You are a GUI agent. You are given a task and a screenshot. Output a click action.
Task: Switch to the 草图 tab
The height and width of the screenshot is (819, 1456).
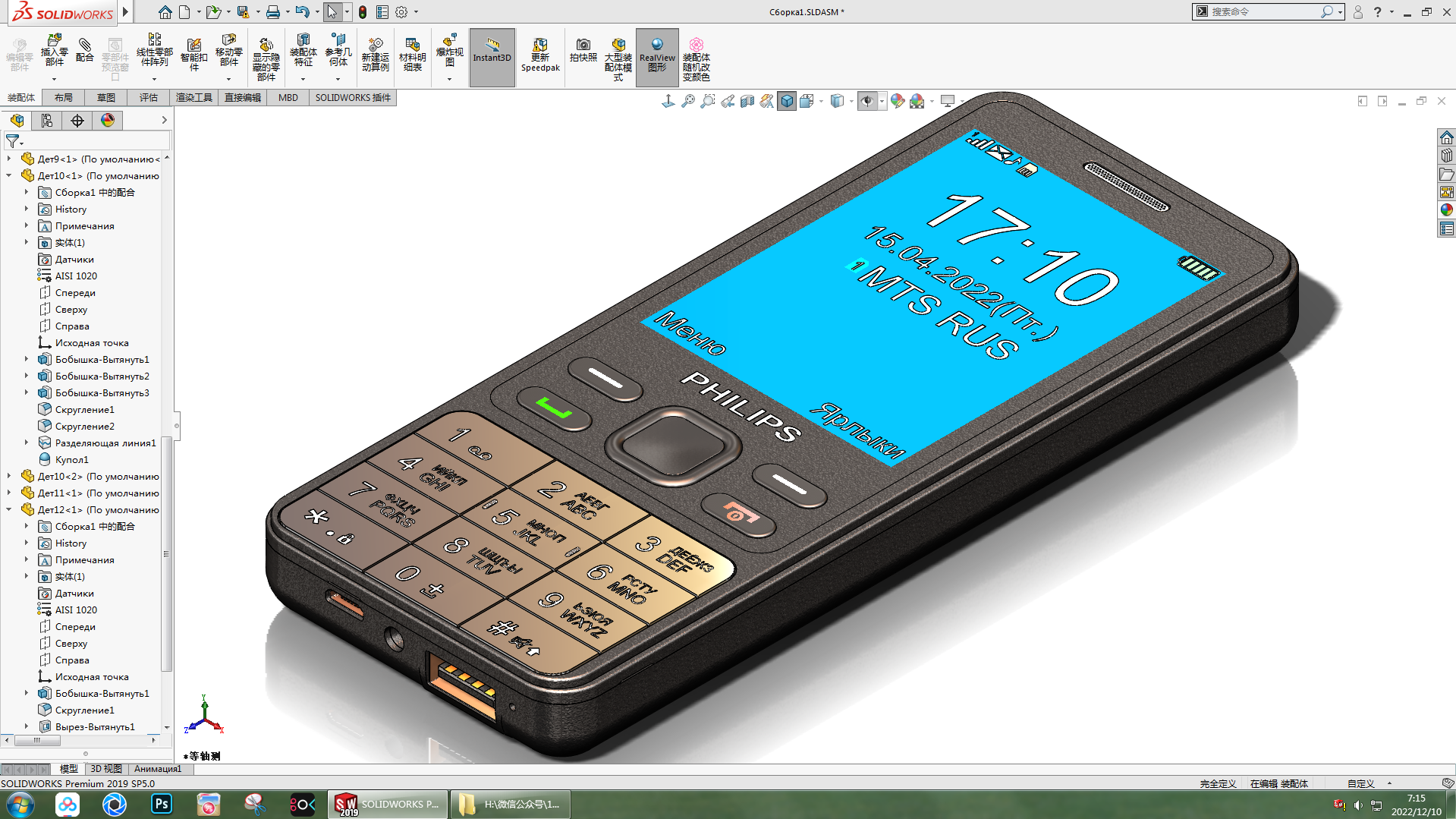click(106, 98)
